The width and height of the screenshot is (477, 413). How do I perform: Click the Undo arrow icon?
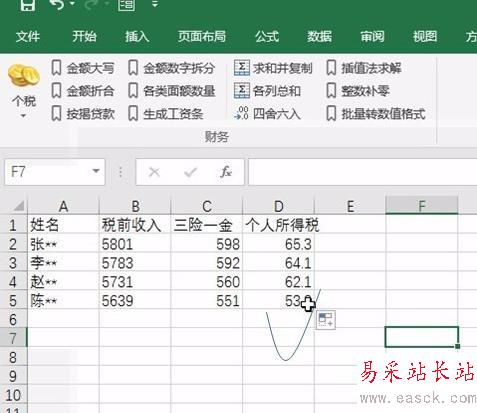57,4
